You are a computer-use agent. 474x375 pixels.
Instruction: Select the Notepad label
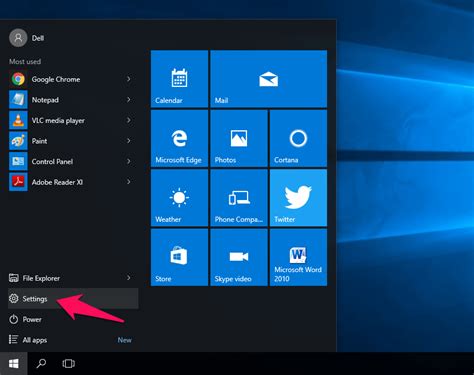45,100
